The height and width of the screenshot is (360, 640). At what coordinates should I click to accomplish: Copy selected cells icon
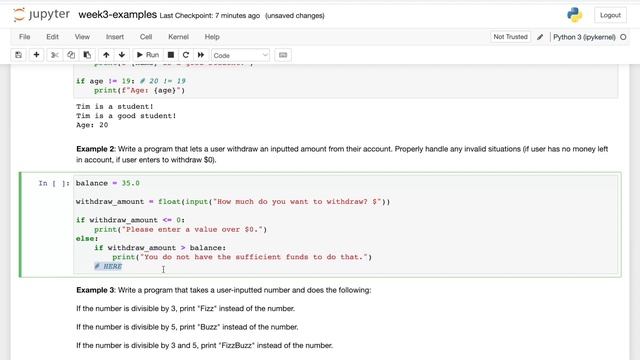[x=71, y=55]
